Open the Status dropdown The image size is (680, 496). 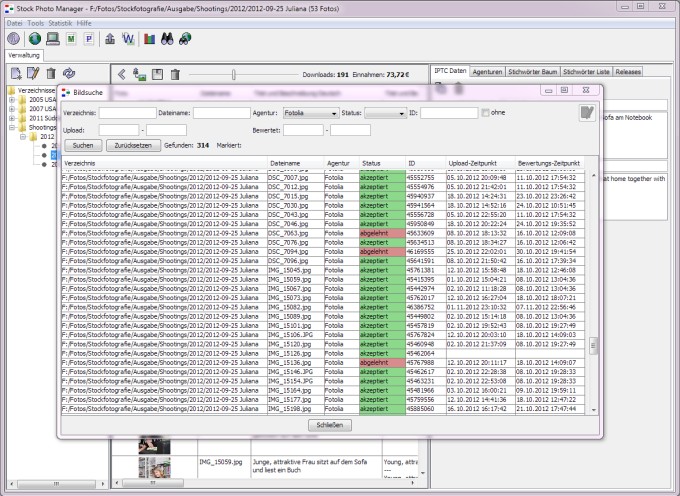coord(385,113)
